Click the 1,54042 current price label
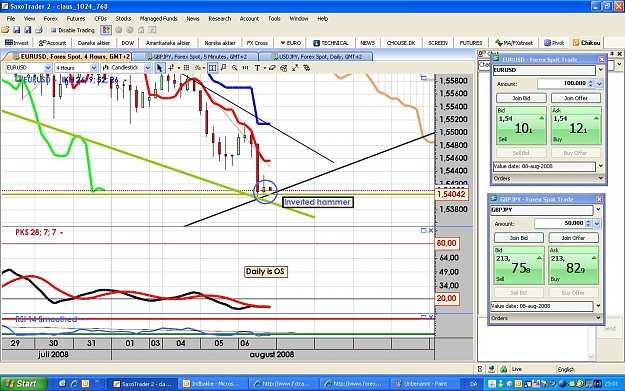Viewport: 625px width, 391px height. point(451,194)
